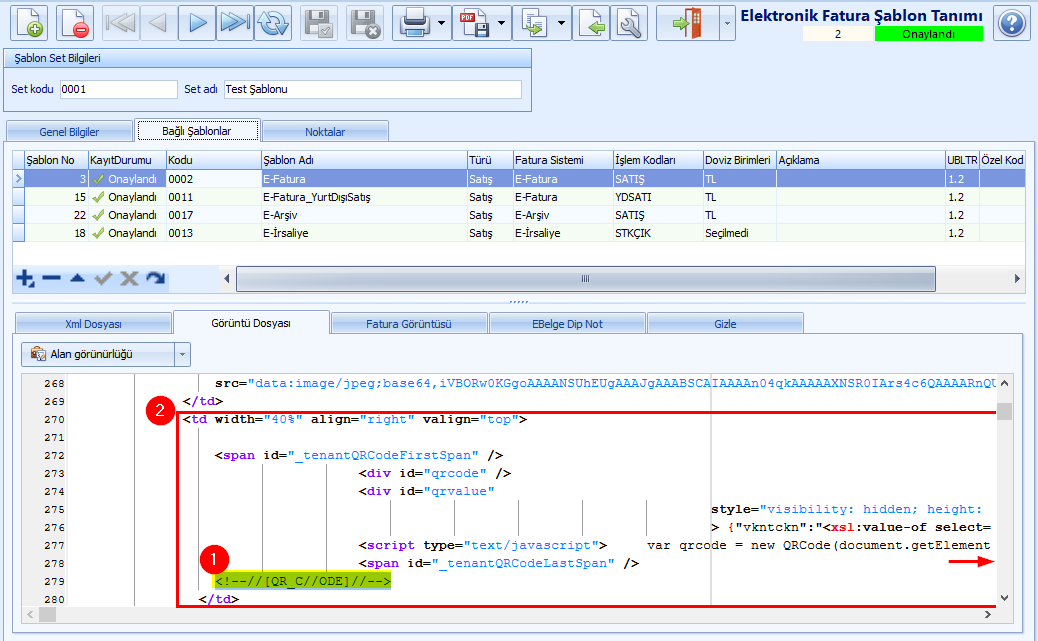Click the grid undo curved arrow icon
The image size is (1038, 641).
tap(156, 279)
